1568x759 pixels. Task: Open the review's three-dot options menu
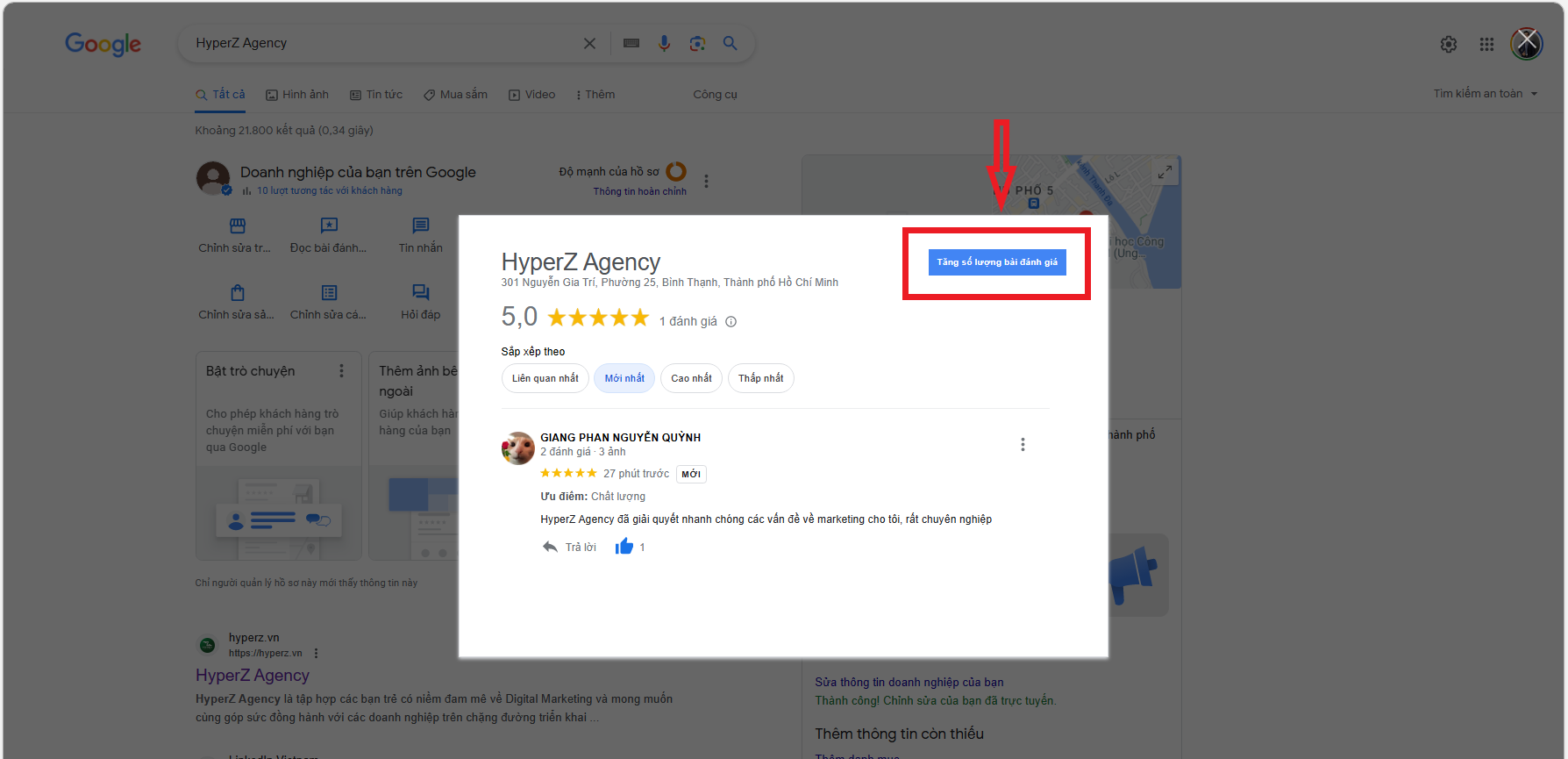(x=1023, y=445)
